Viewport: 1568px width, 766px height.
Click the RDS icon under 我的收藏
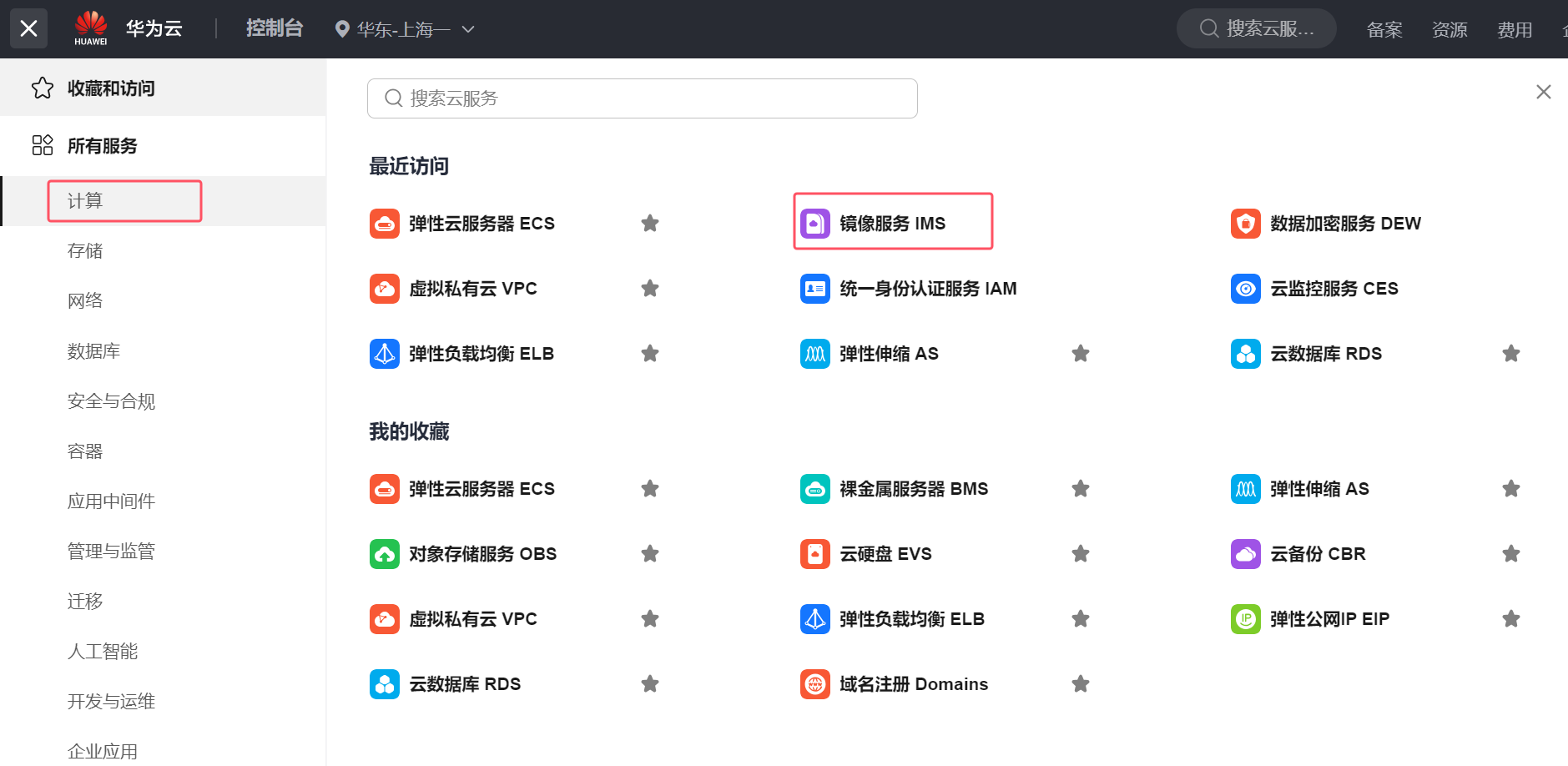(385, 684)
